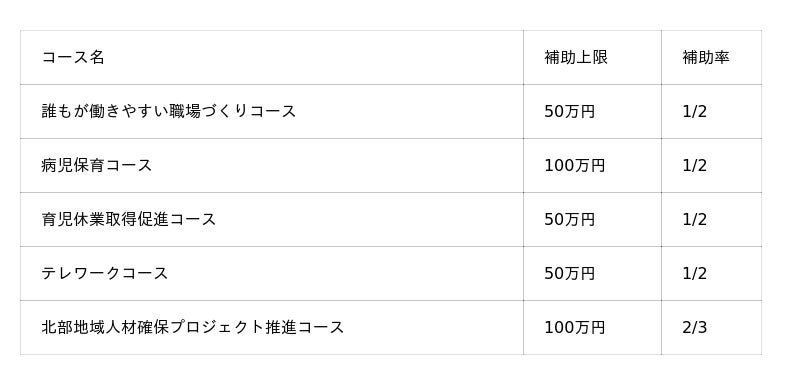
Task: Click 1/2 rate in 育児休業取得促進 row
Action: pos(712,219)
